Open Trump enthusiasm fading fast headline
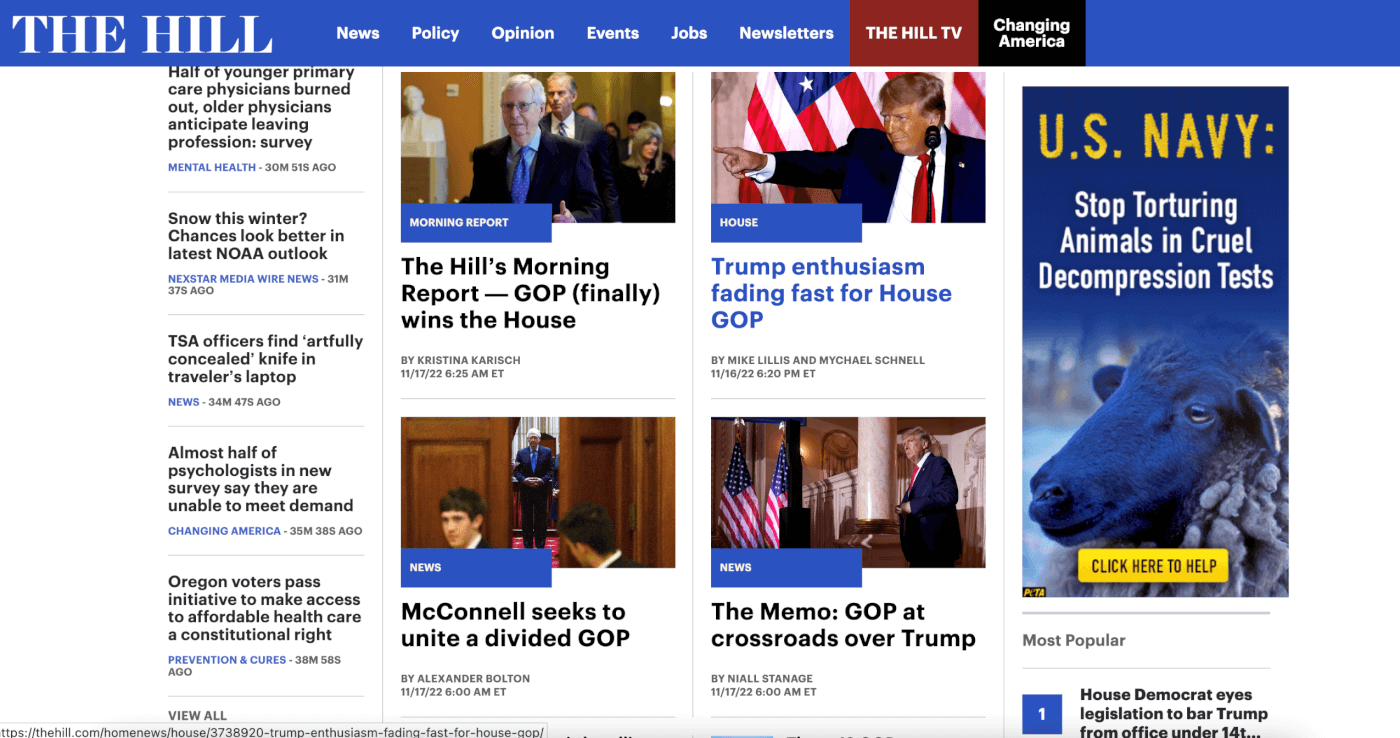This screenshot has height=738, width=1400. click(x=831, y=293)
